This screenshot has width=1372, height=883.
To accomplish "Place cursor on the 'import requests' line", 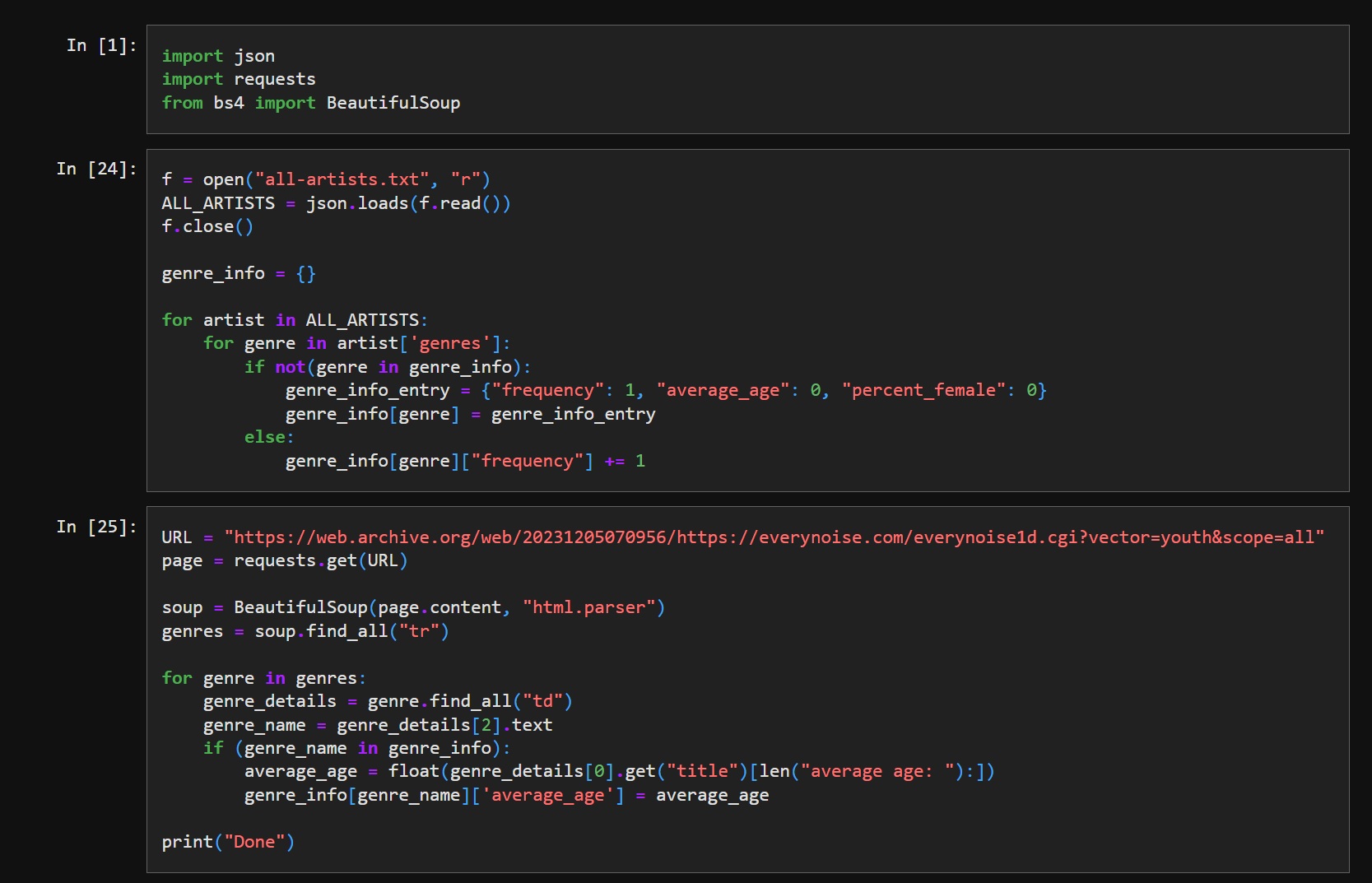I will [239, 79].
